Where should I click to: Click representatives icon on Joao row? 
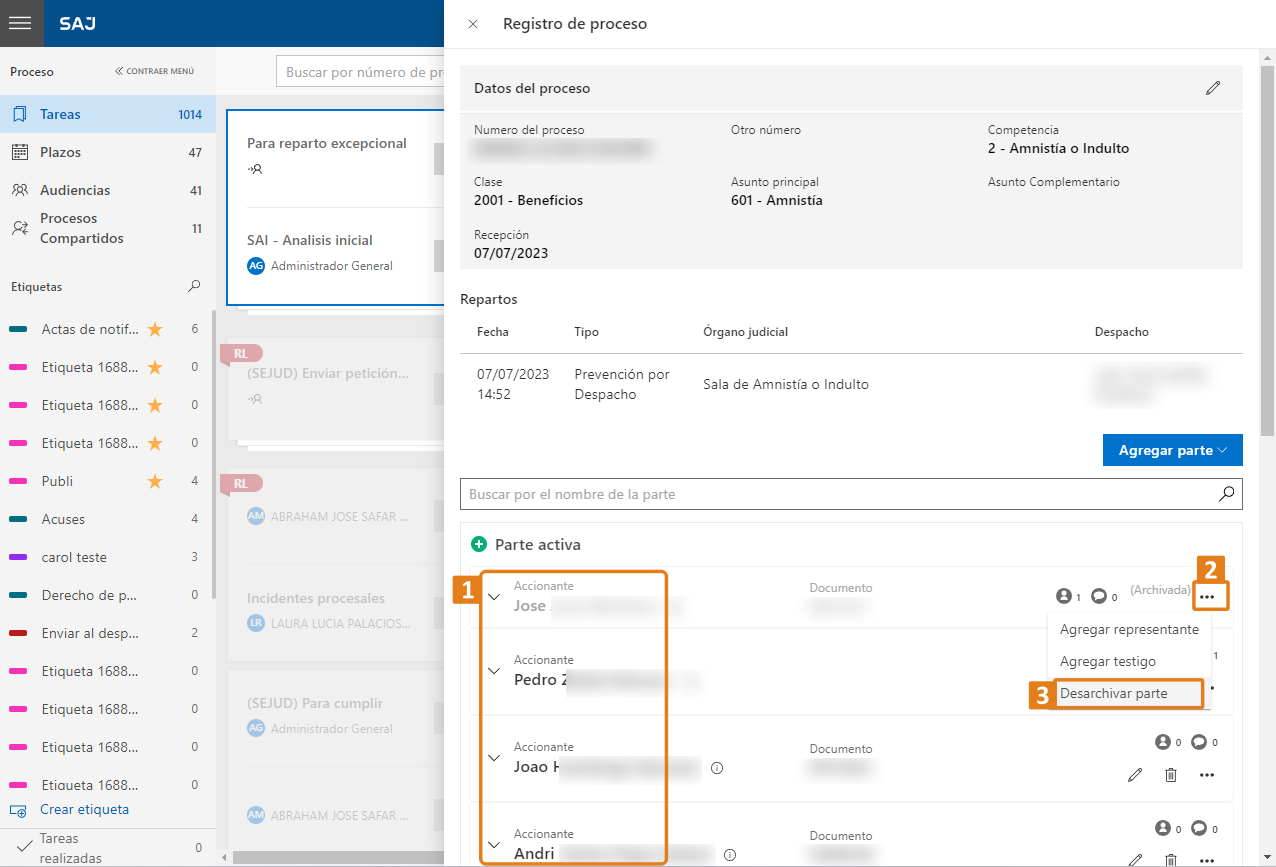pyautogui.click(x=1162, y=742)
